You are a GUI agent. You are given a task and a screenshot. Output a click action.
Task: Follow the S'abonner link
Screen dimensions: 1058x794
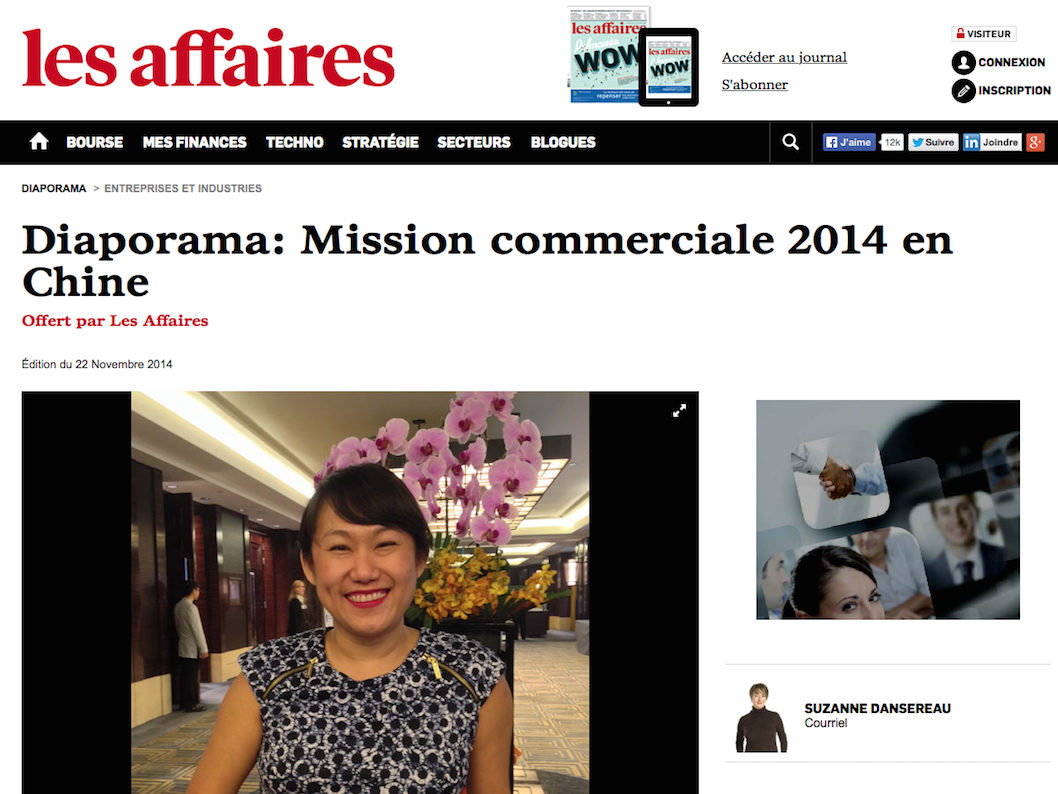(754, 84)
